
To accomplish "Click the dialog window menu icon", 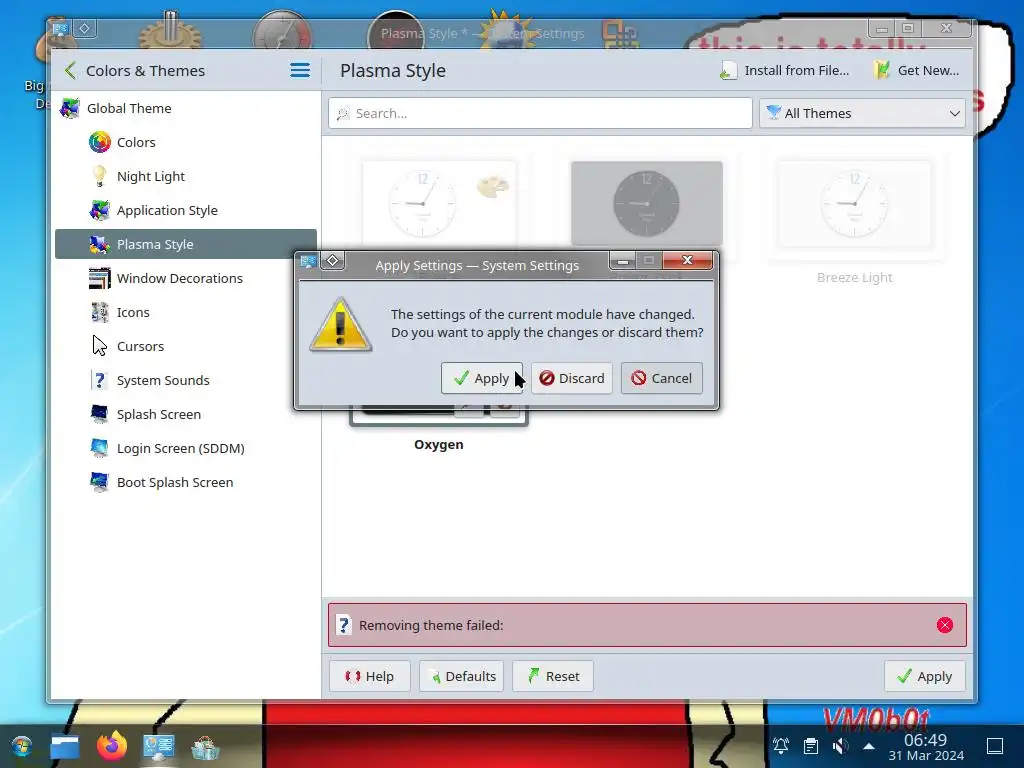I will coord(308,261).
